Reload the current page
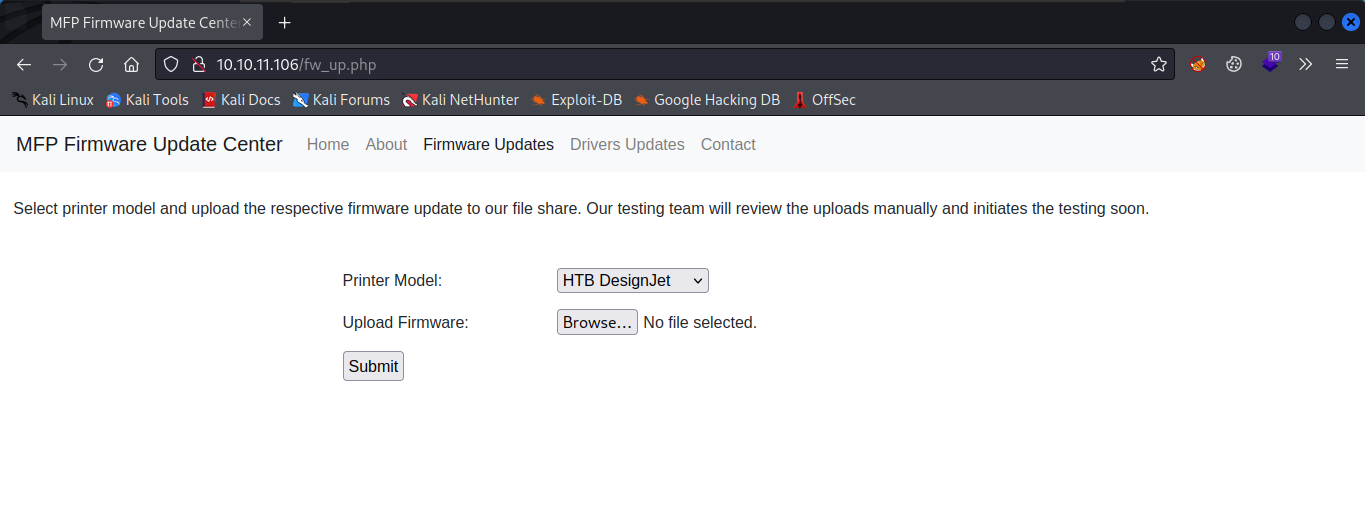This screenshot has height=529, width=1365. point(96,64)
